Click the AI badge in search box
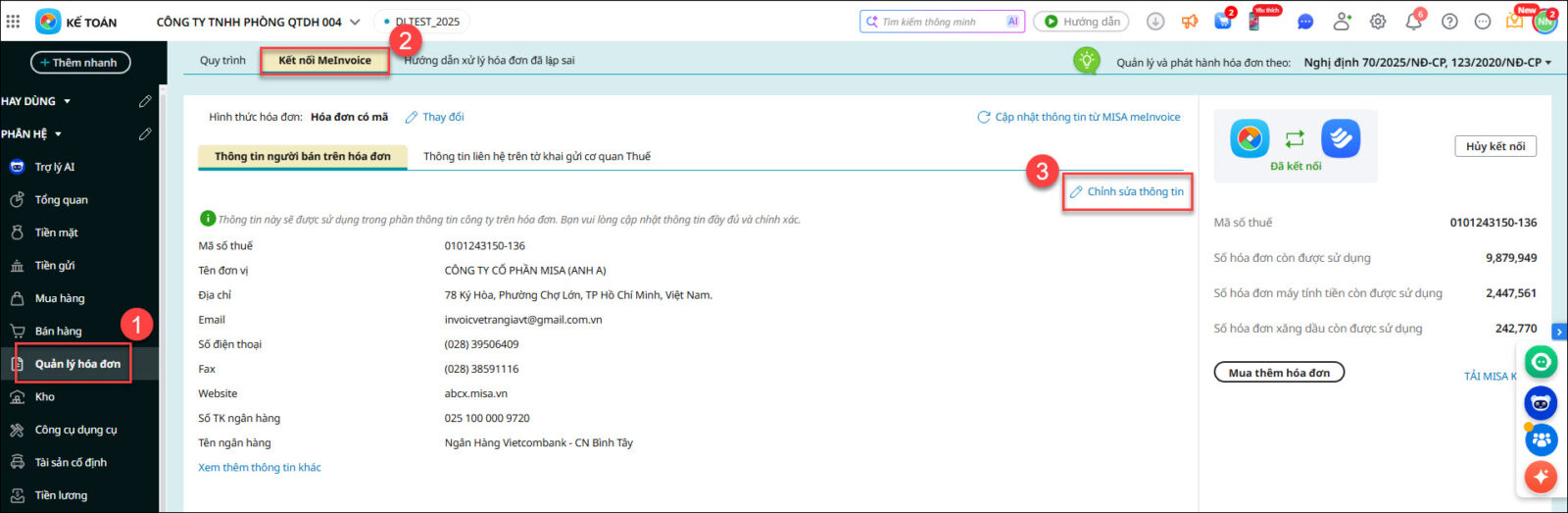The height and width of the screenshot is (513, 1568). [x=1012, y=22]
